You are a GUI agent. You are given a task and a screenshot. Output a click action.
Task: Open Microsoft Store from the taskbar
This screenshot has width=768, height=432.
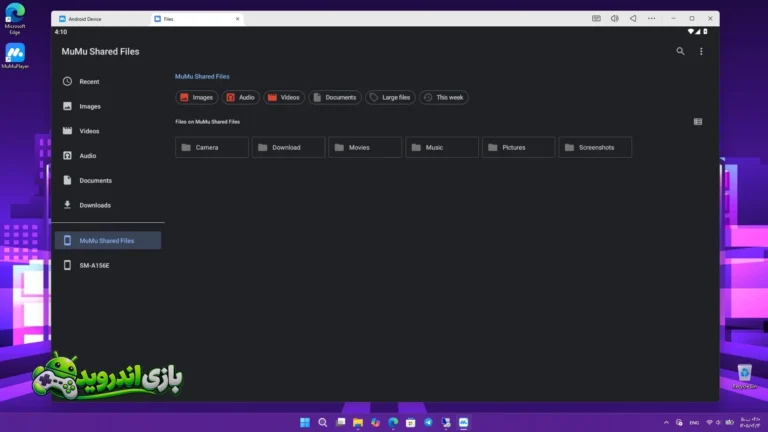(x=410, y=422)
